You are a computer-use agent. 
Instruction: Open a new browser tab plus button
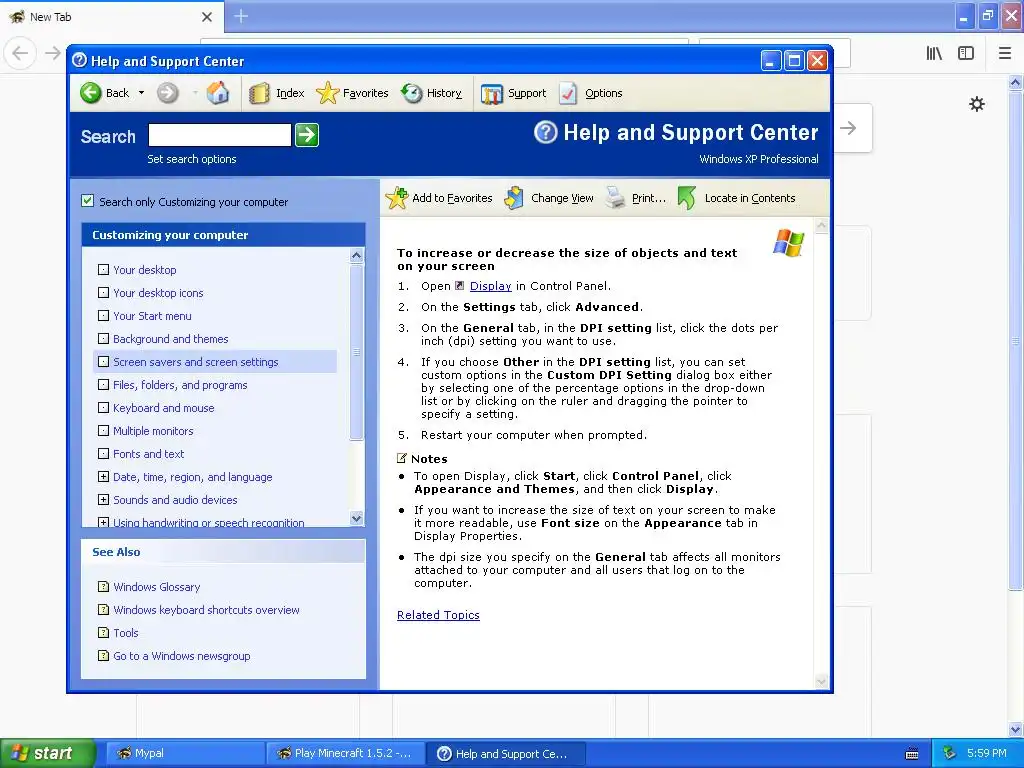pos(241,16)
